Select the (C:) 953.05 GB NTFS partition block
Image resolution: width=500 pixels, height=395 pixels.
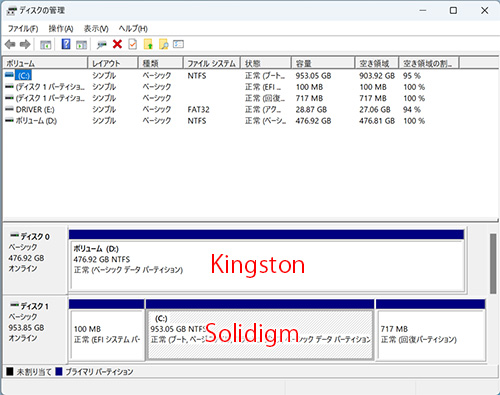260,330
